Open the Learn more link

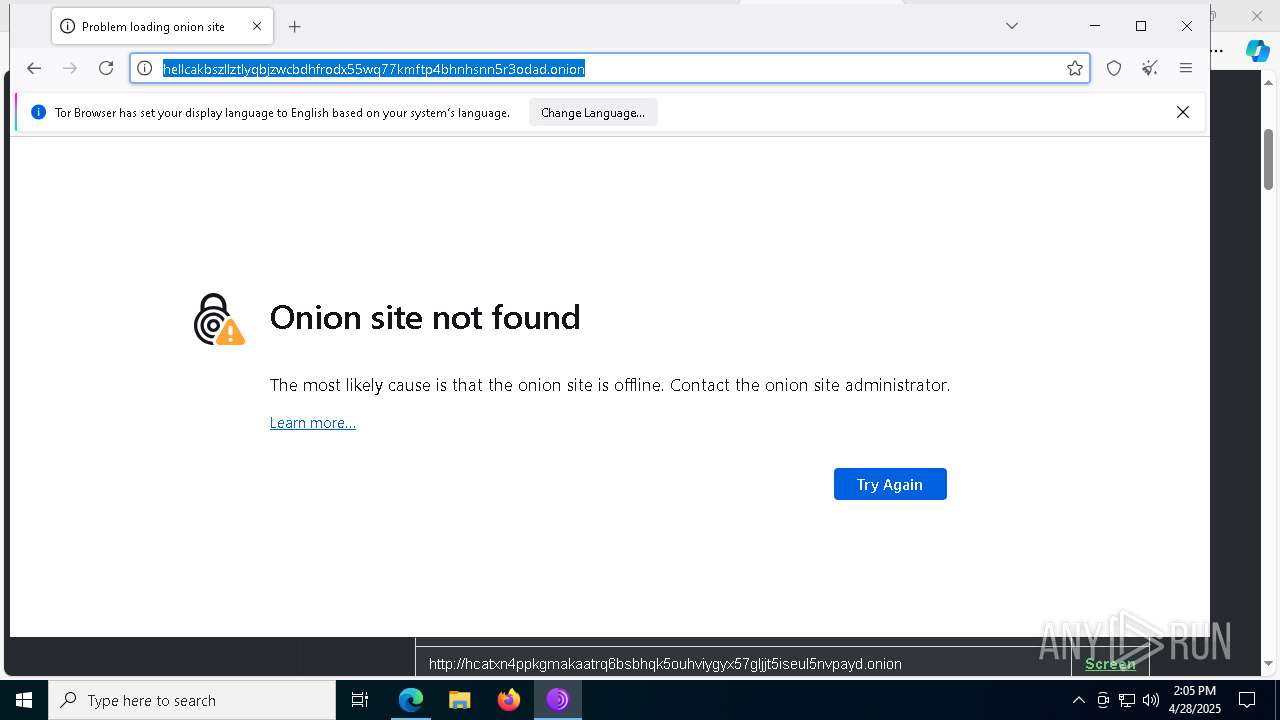pyautogui.click(x=313, y=423)
